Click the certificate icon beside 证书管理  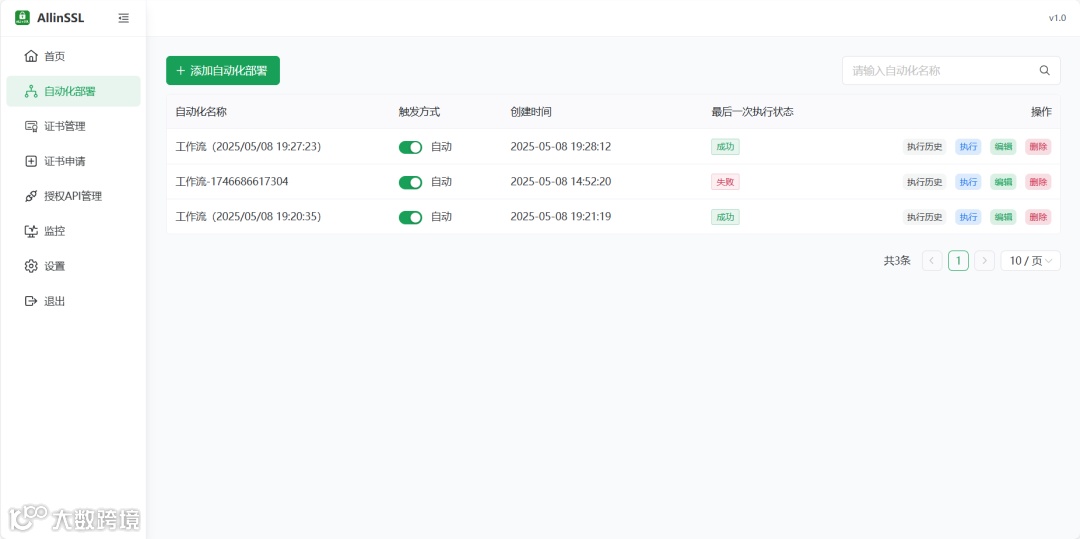[30, 127]
